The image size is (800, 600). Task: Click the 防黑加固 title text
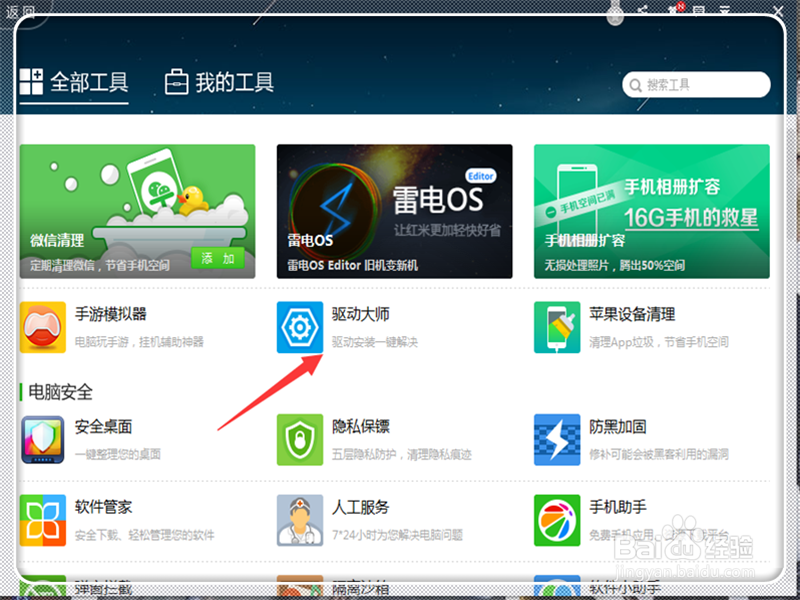click(618, 426)
